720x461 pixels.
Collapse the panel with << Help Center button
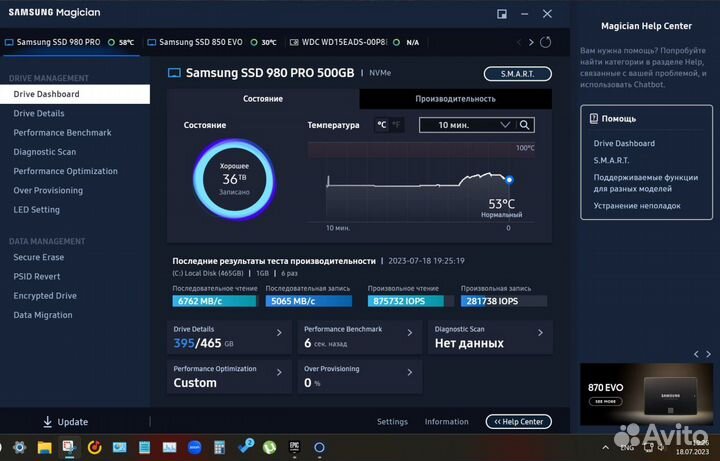(x=518, y=422)
